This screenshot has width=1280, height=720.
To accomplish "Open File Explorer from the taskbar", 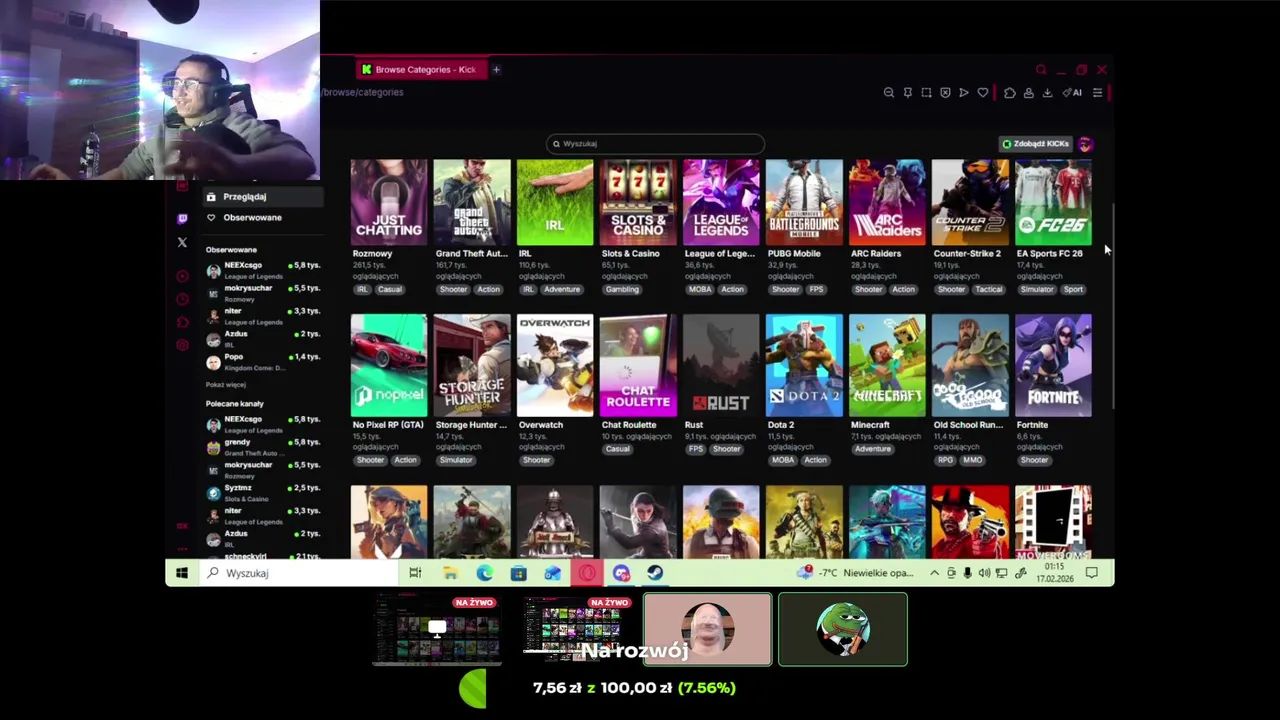I will 450,573.
